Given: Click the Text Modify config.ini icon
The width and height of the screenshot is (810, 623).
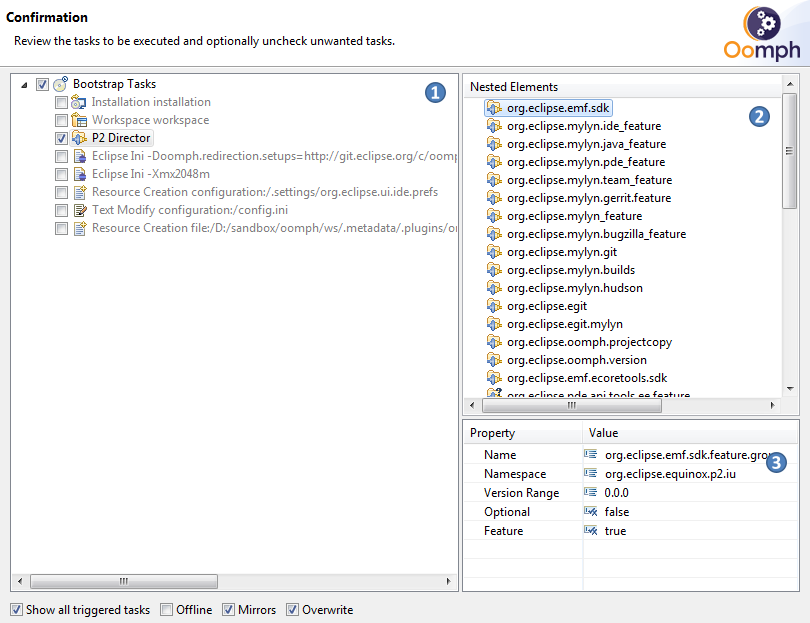Looking at the screenshot, I should pos(79,210).
